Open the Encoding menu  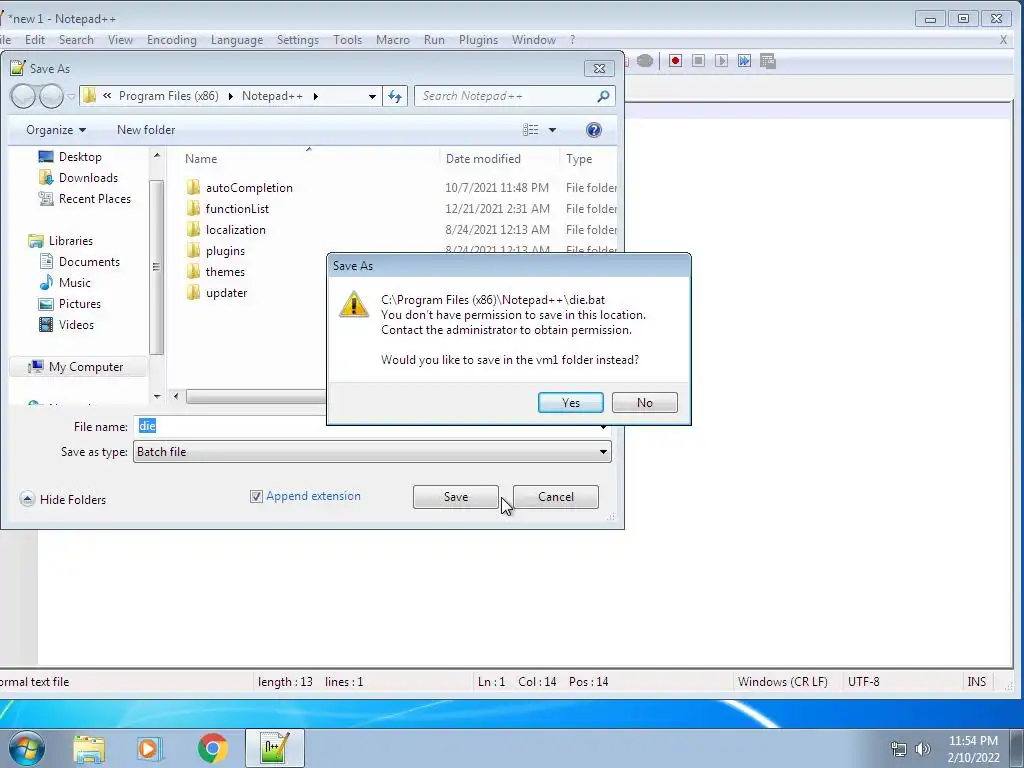click(172, 40)
